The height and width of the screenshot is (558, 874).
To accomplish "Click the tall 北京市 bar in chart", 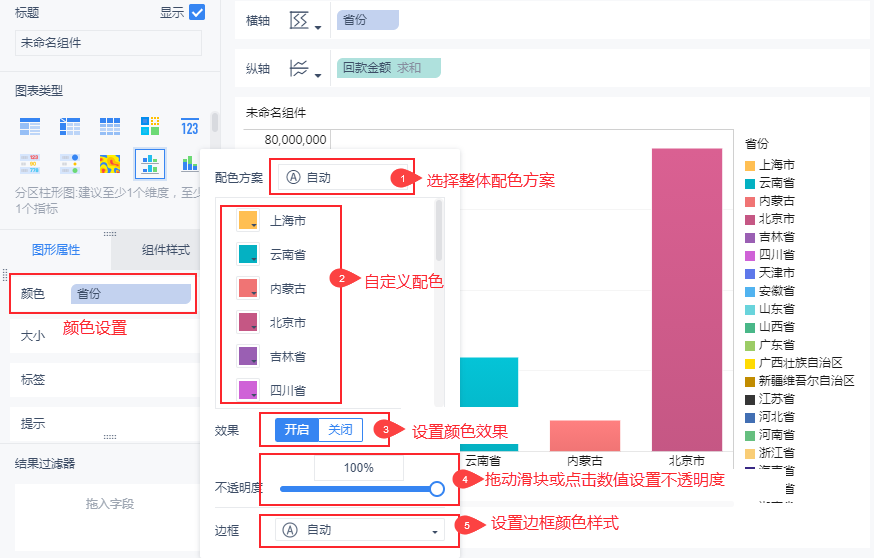I will coord(687,300).
